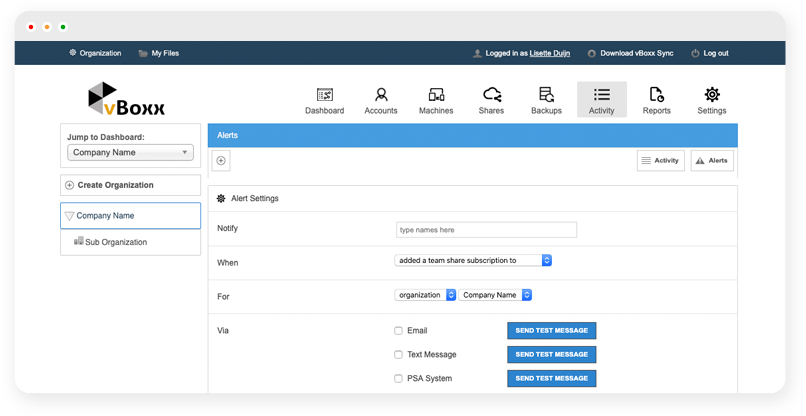This screenshot has height=416, width=806.
Task: Click the plus icon under Alerts
Action: coord(221,160)
